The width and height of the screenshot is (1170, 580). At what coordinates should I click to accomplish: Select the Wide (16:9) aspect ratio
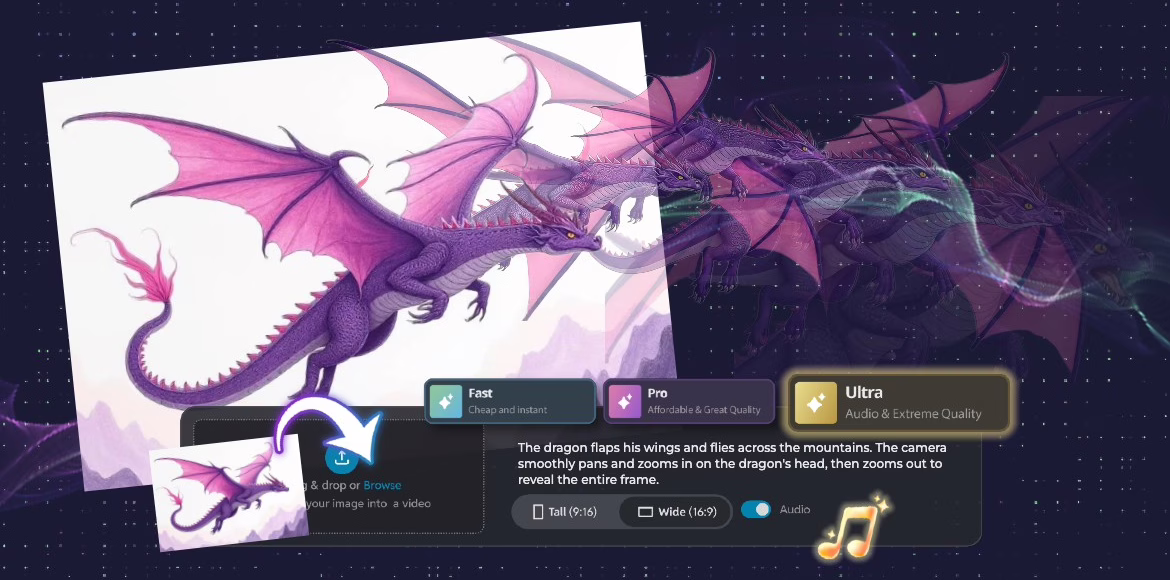pos(674,511)
